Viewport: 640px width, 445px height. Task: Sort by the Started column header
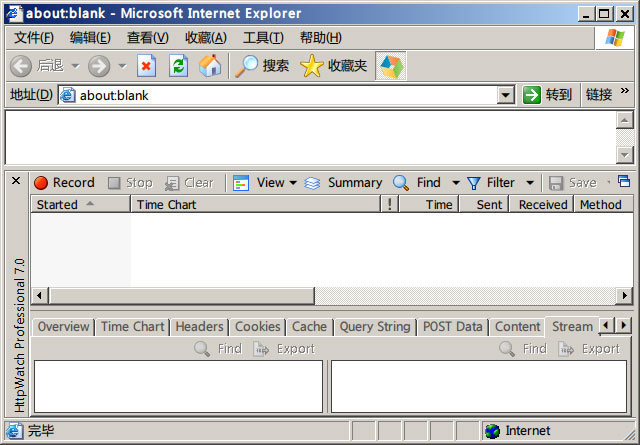tap(80, 205)
